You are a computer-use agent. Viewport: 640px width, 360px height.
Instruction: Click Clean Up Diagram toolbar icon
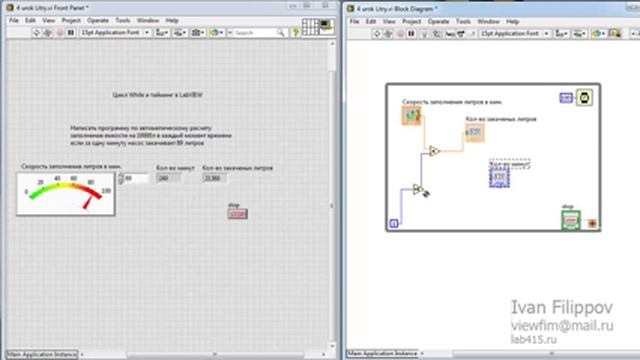(x=615, y=33)
